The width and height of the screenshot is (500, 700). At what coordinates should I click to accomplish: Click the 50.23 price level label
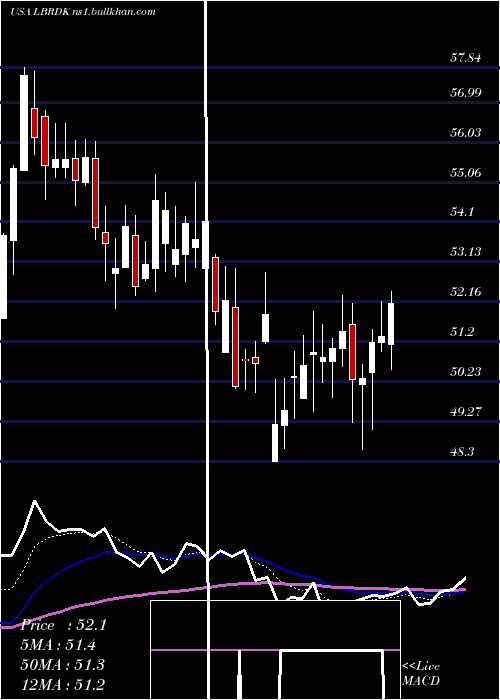(x=466, y=371)
